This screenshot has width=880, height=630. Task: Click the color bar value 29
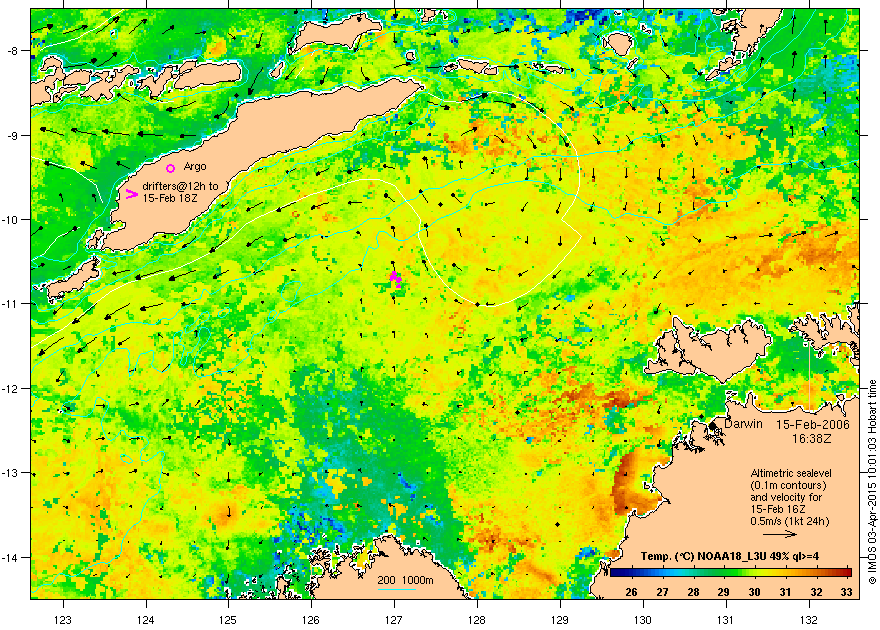[x=723, y=592]
